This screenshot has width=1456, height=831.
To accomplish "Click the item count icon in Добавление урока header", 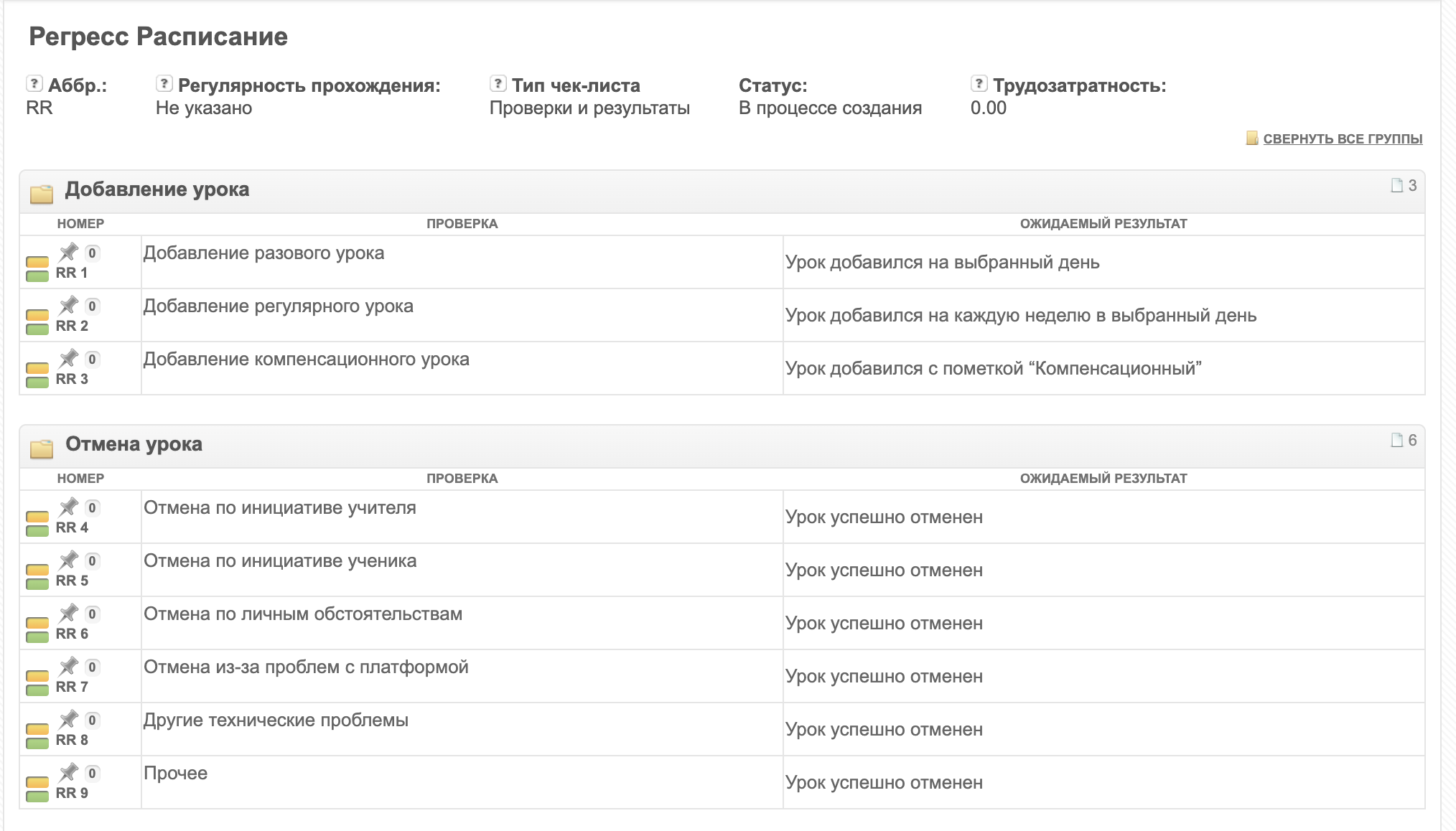I will pyautogui.click(x=1396, y=185).
